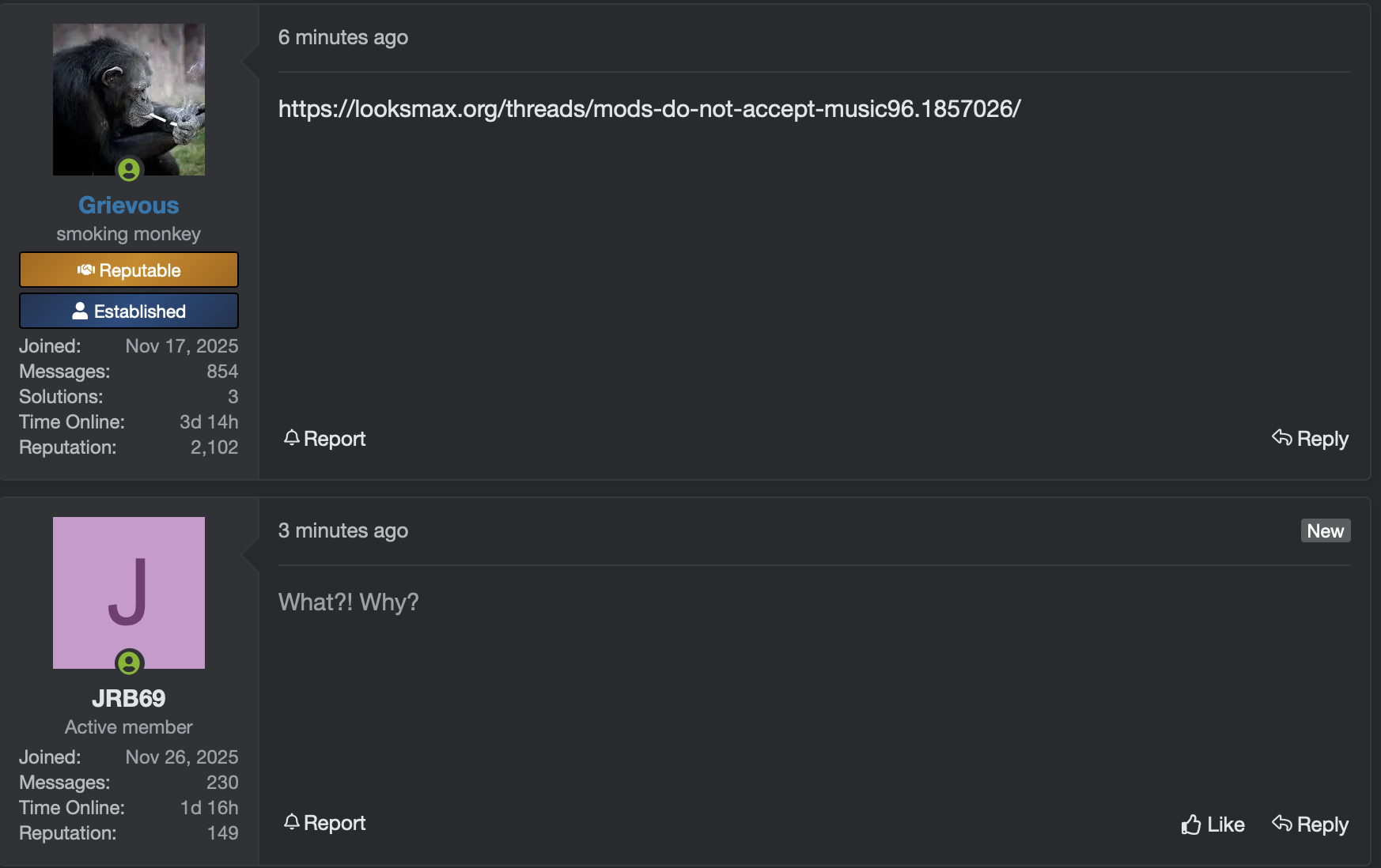Open the JRB69 profile name

tap(128, 698)
